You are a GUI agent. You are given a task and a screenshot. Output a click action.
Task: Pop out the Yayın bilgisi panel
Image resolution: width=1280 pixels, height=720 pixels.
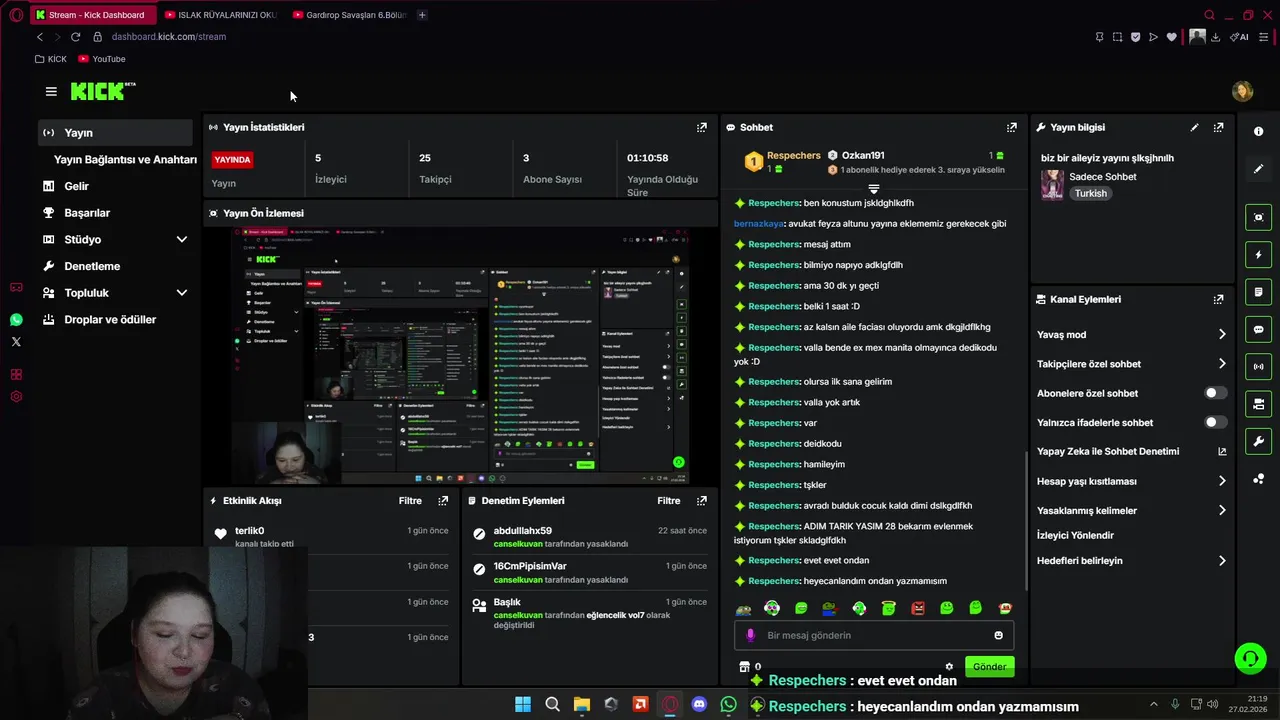pyautogui.click(x=1218, y=127)
